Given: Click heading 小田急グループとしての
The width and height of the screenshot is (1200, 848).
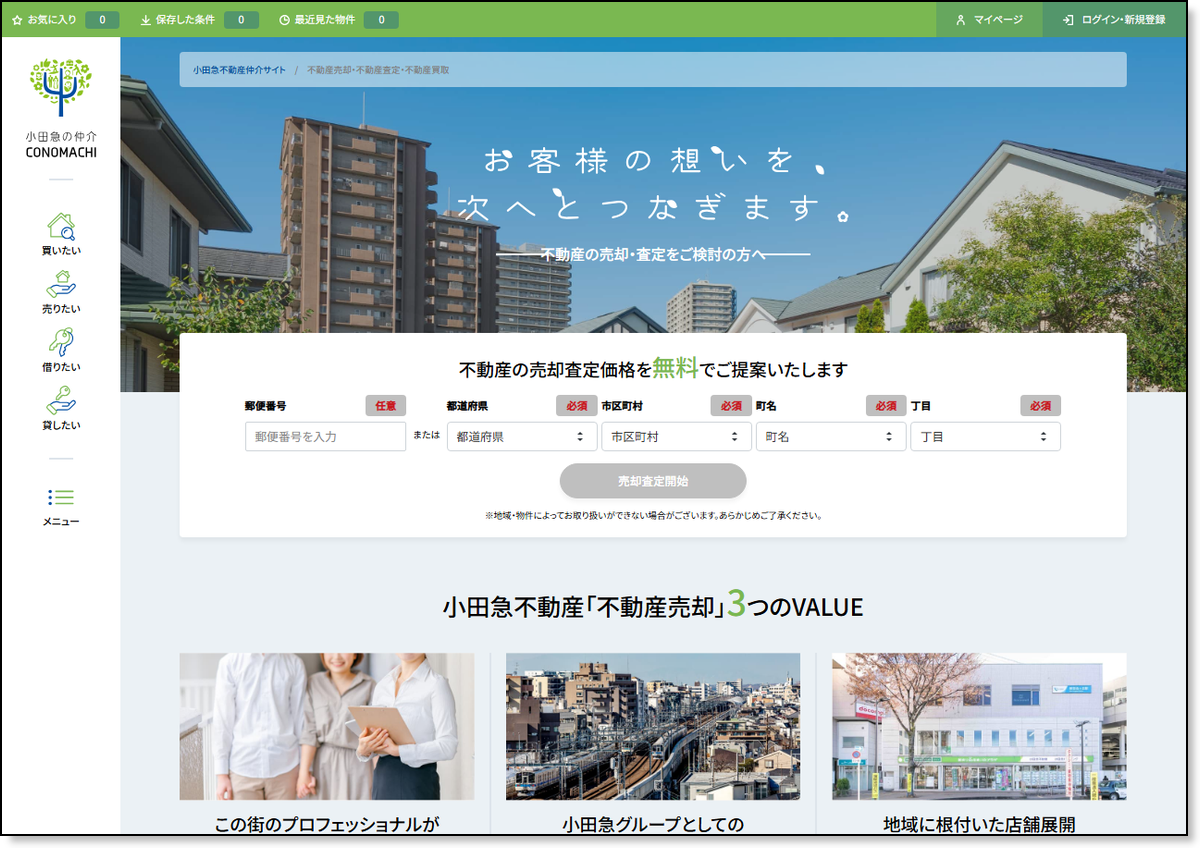Looking at the screenshot, I should point(653,825).
